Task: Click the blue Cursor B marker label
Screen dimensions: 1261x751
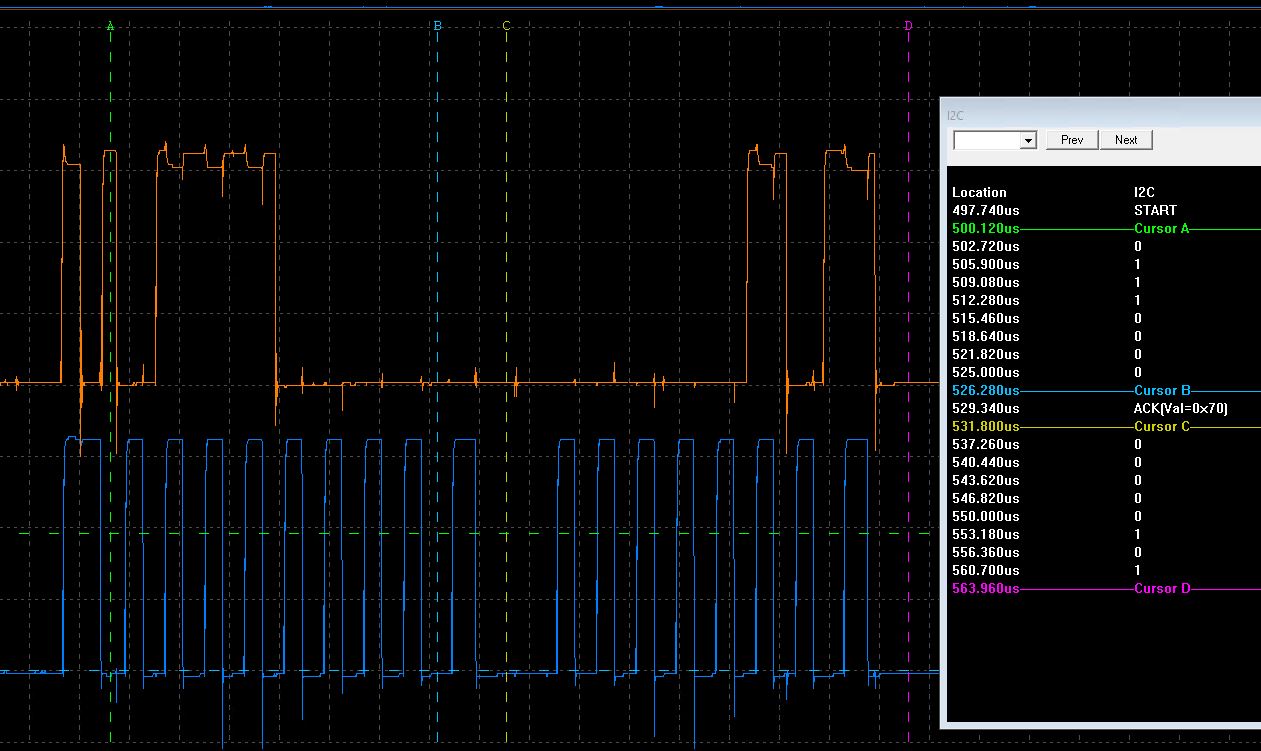Action: (x=437, y=27)
